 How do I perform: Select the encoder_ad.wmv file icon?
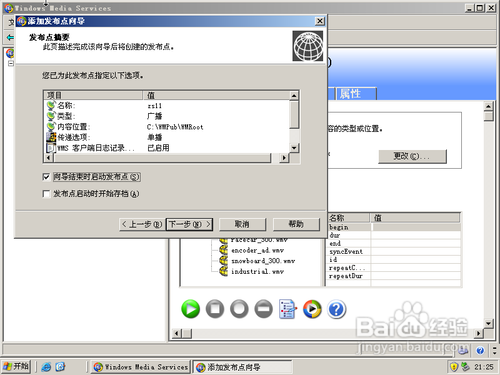223,250
